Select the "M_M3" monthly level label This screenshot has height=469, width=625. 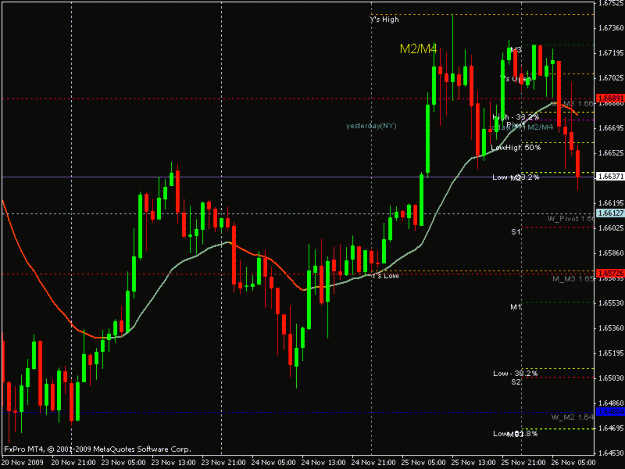pyautogui.click(x=573, y=279)
